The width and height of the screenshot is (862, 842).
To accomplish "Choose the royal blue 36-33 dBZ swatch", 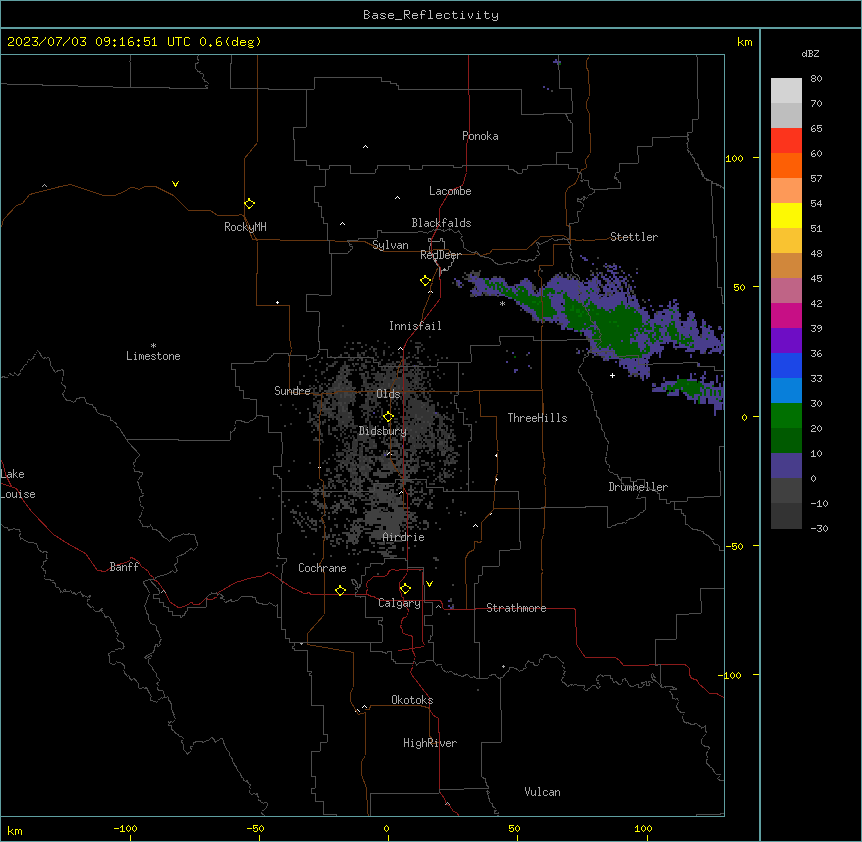I will pyautogui.click(x=786, y=365).
